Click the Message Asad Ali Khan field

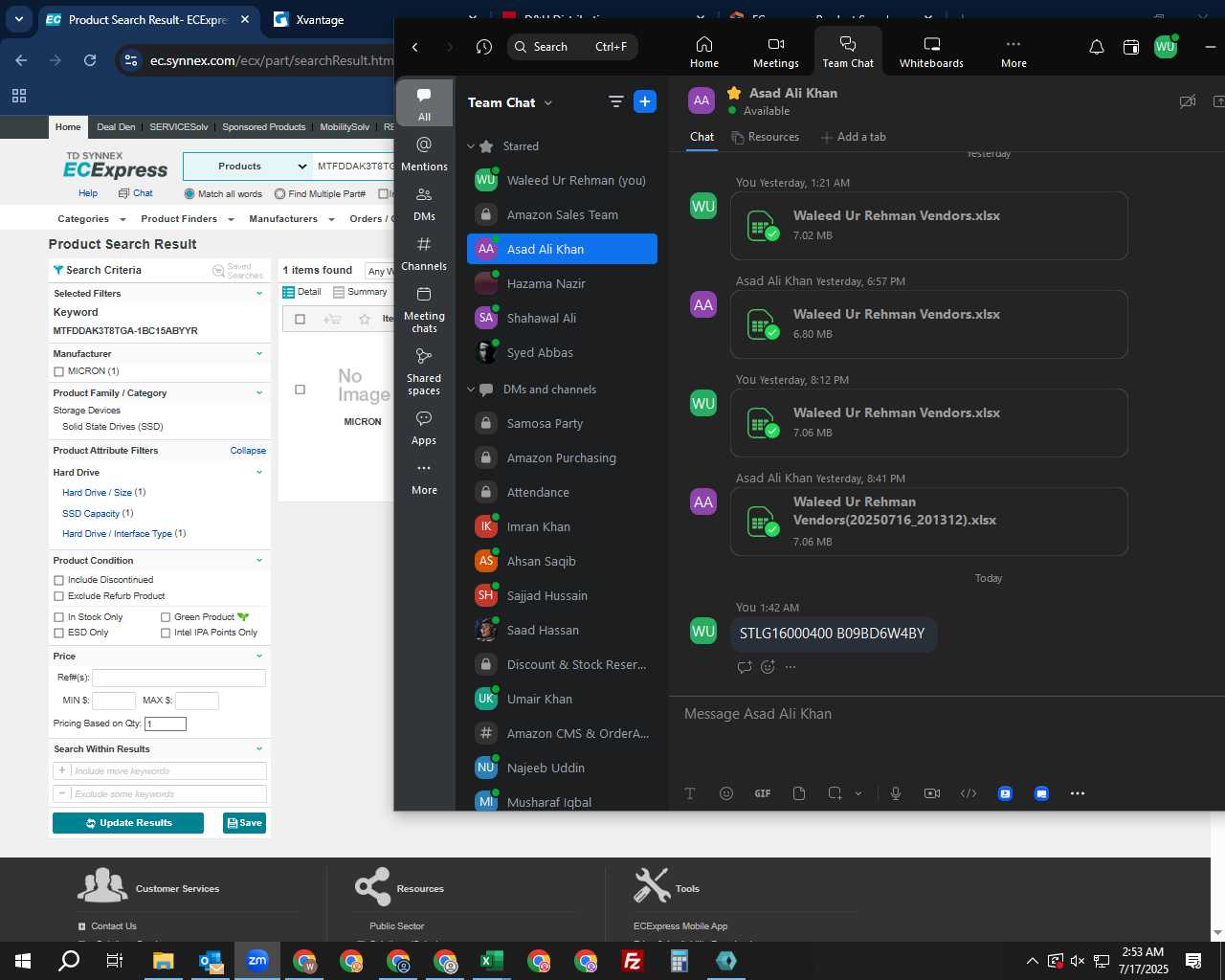[x=947, y=714]
